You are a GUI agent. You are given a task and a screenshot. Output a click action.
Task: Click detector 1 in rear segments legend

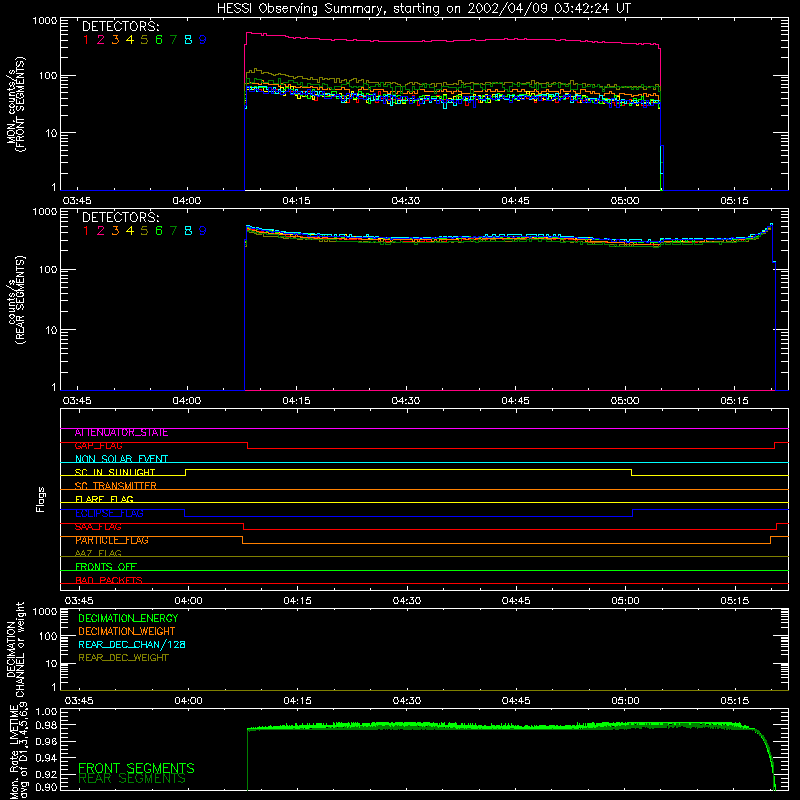click(86, 231)
